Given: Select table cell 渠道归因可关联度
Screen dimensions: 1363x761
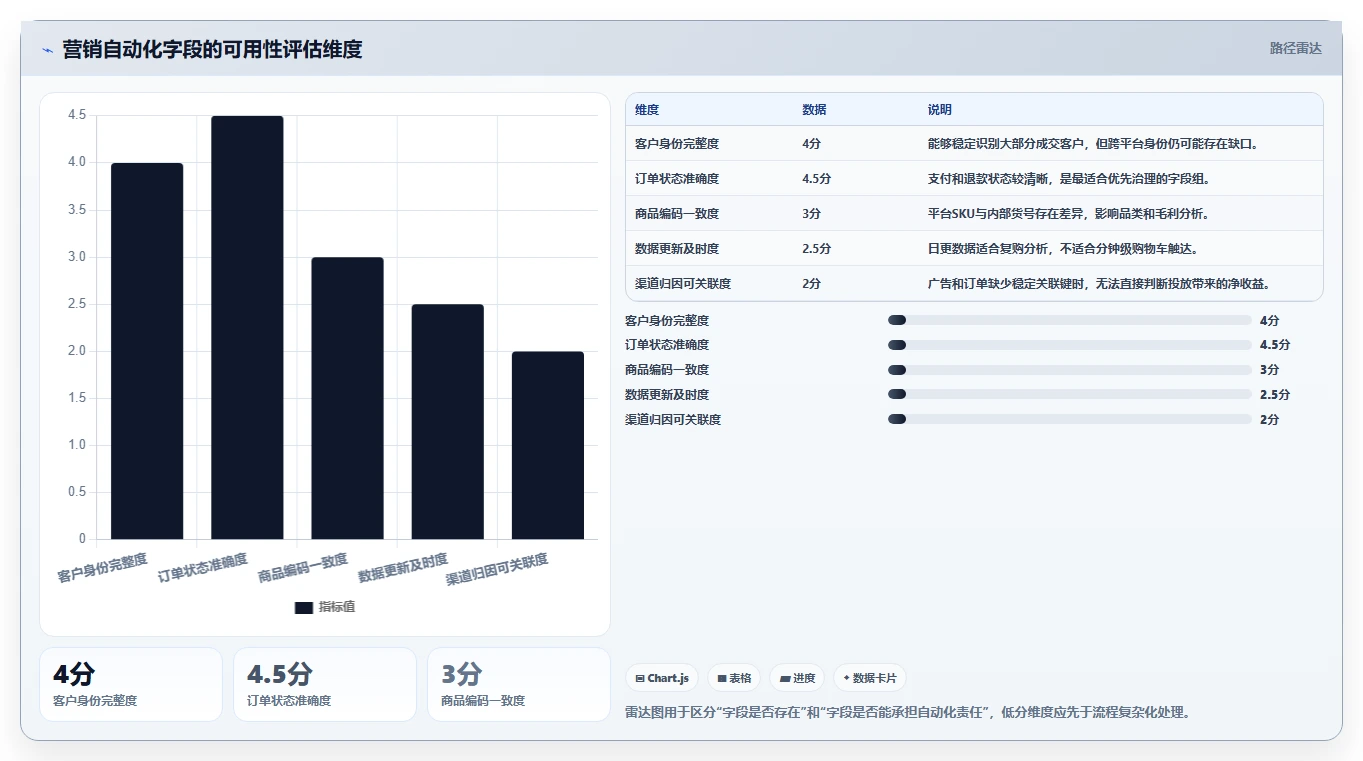Looking at the screenshot, I should point(683,284).
